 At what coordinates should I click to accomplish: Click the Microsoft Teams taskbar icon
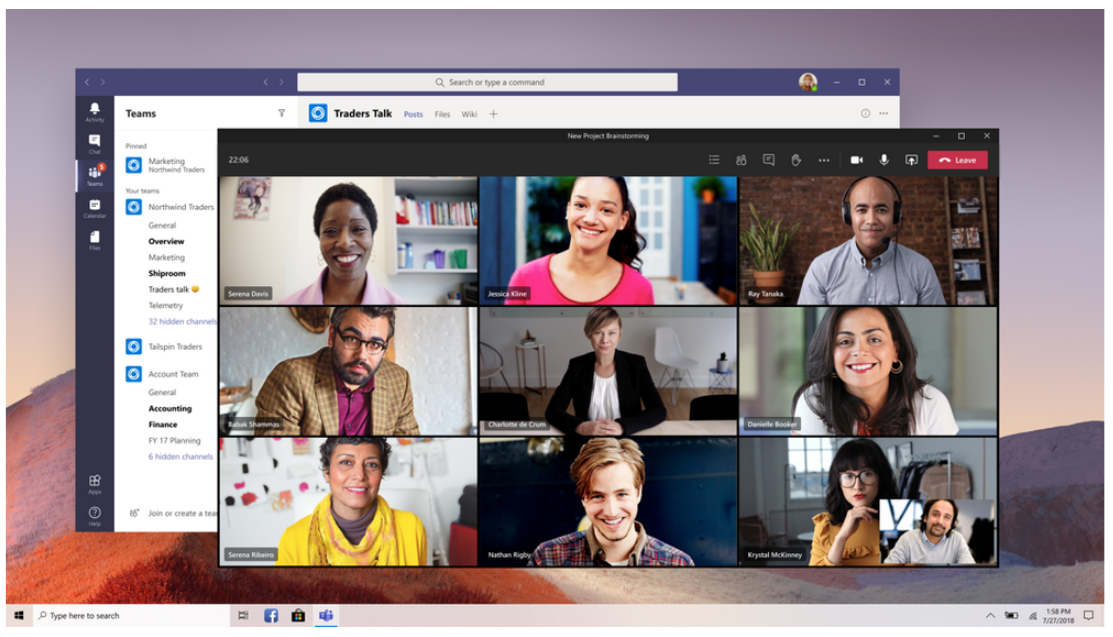pos(326,615)
